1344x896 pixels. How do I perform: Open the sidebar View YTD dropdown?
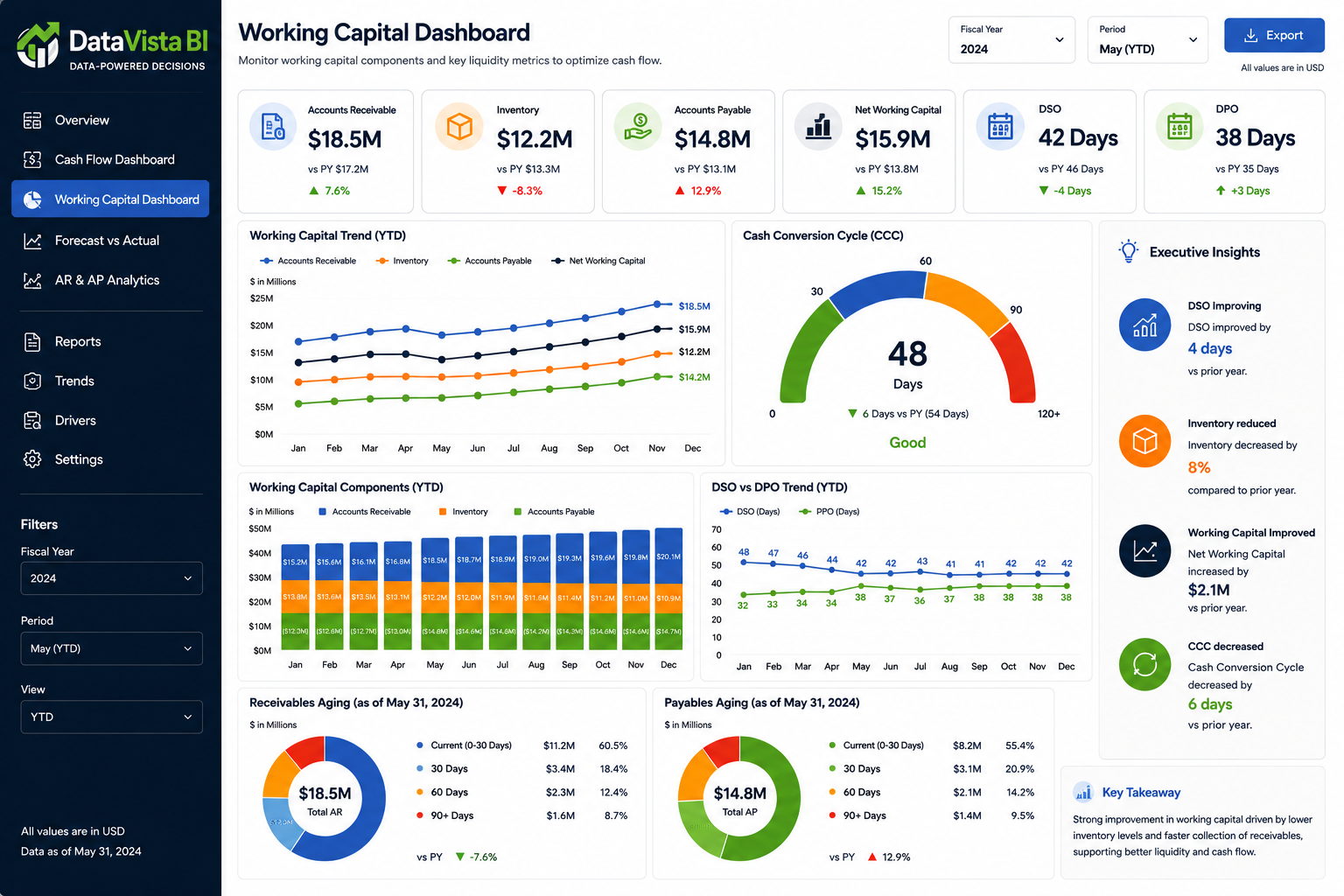point(111,717)
